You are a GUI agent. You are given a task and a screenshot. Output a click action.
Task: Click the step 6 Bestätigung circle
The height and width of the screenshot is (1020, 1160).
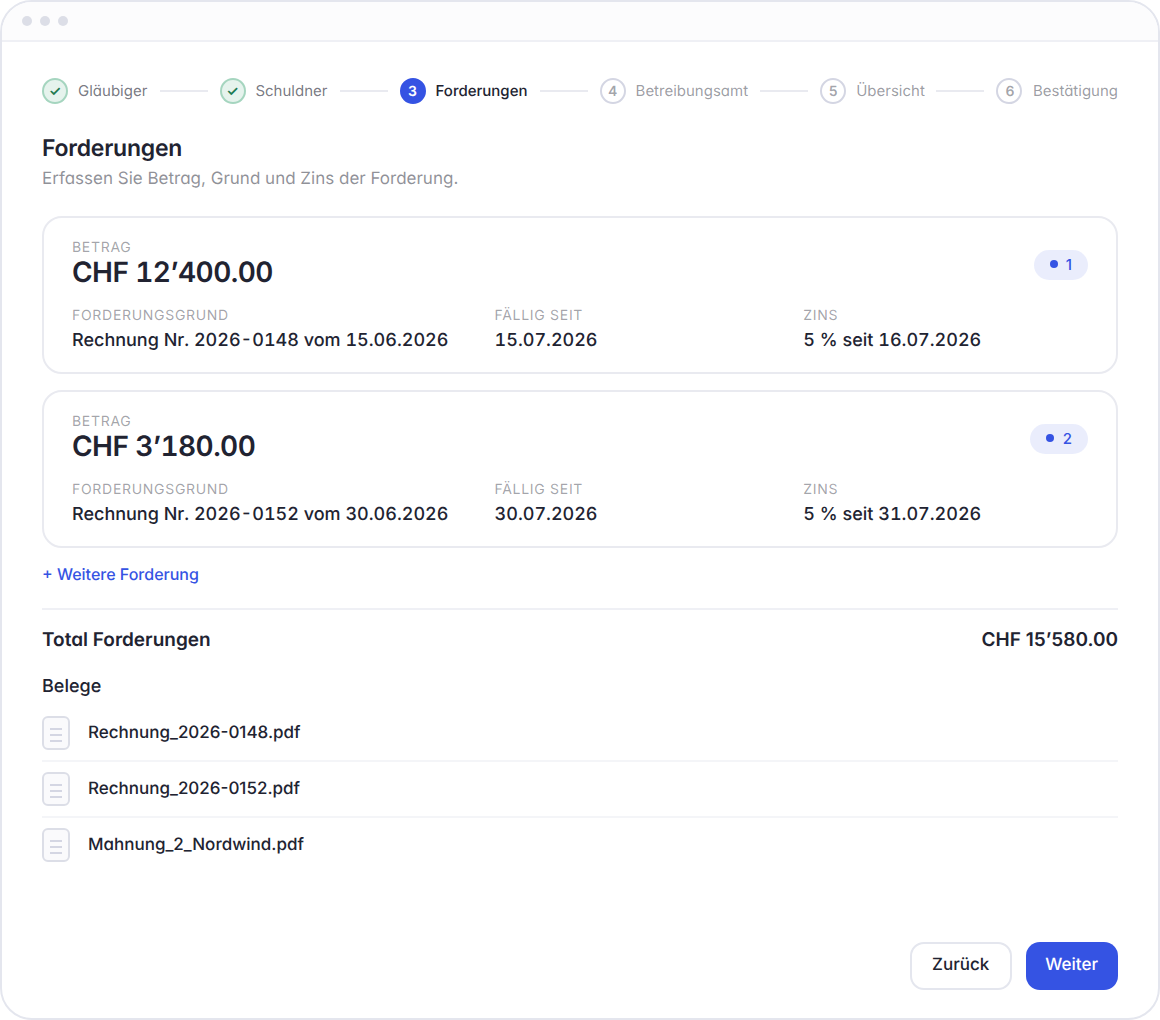point(1009,91)
